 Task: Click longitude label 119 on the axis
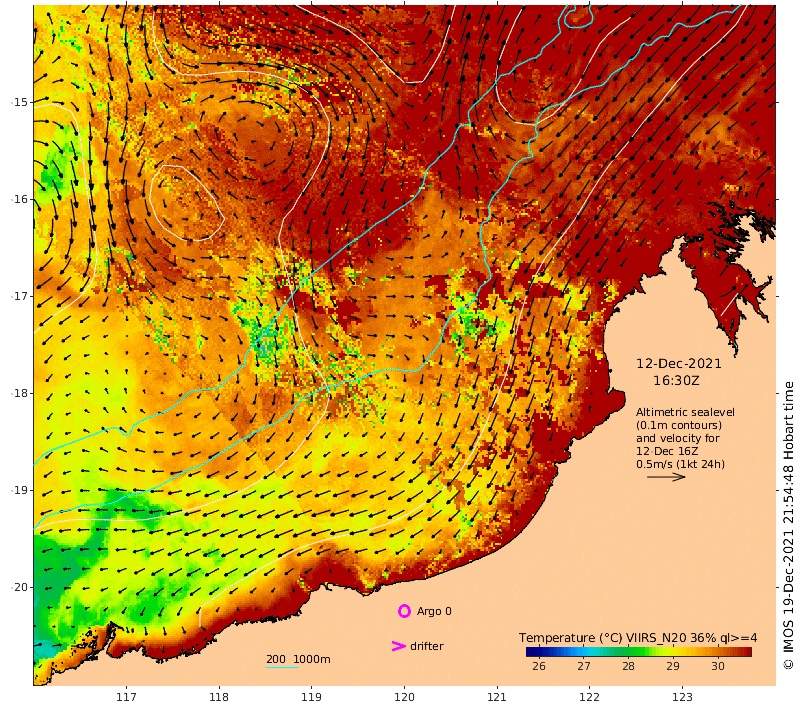click(311, 697)
